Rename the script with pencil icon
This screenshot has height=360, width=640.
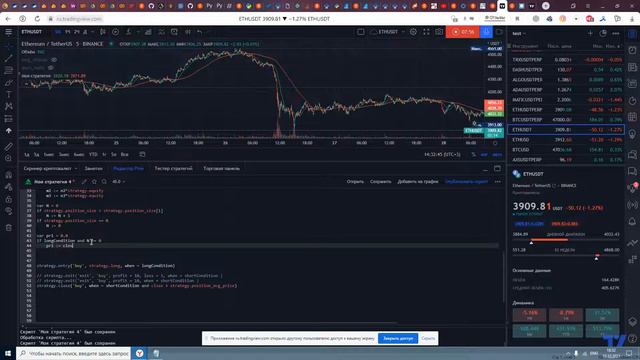pyautogui.click(x=84, y=182)
